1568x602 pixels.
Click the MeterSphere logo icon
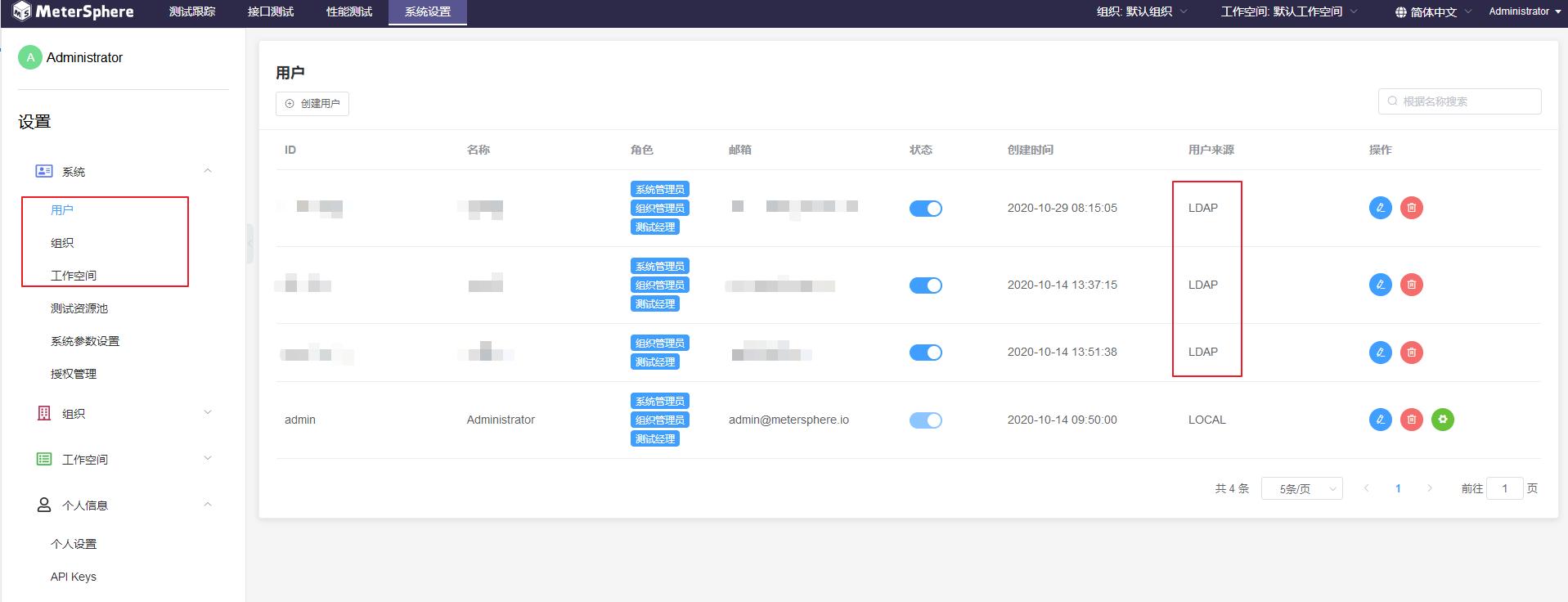coord(22,11)
